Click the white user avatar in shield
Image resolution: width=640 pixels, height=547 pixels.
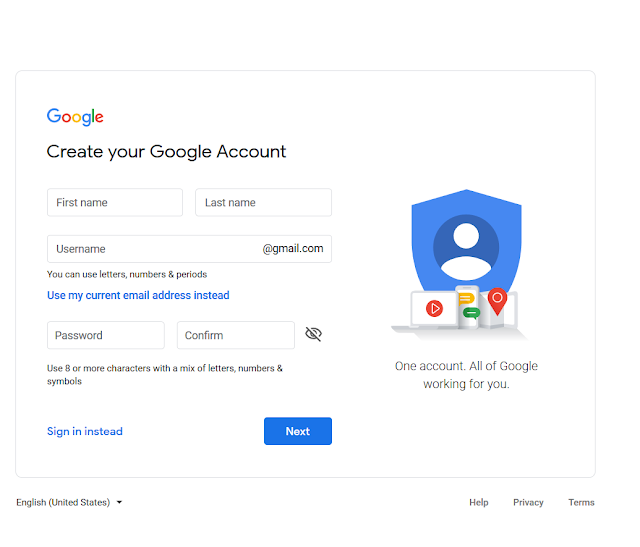(x=466, y=251)
